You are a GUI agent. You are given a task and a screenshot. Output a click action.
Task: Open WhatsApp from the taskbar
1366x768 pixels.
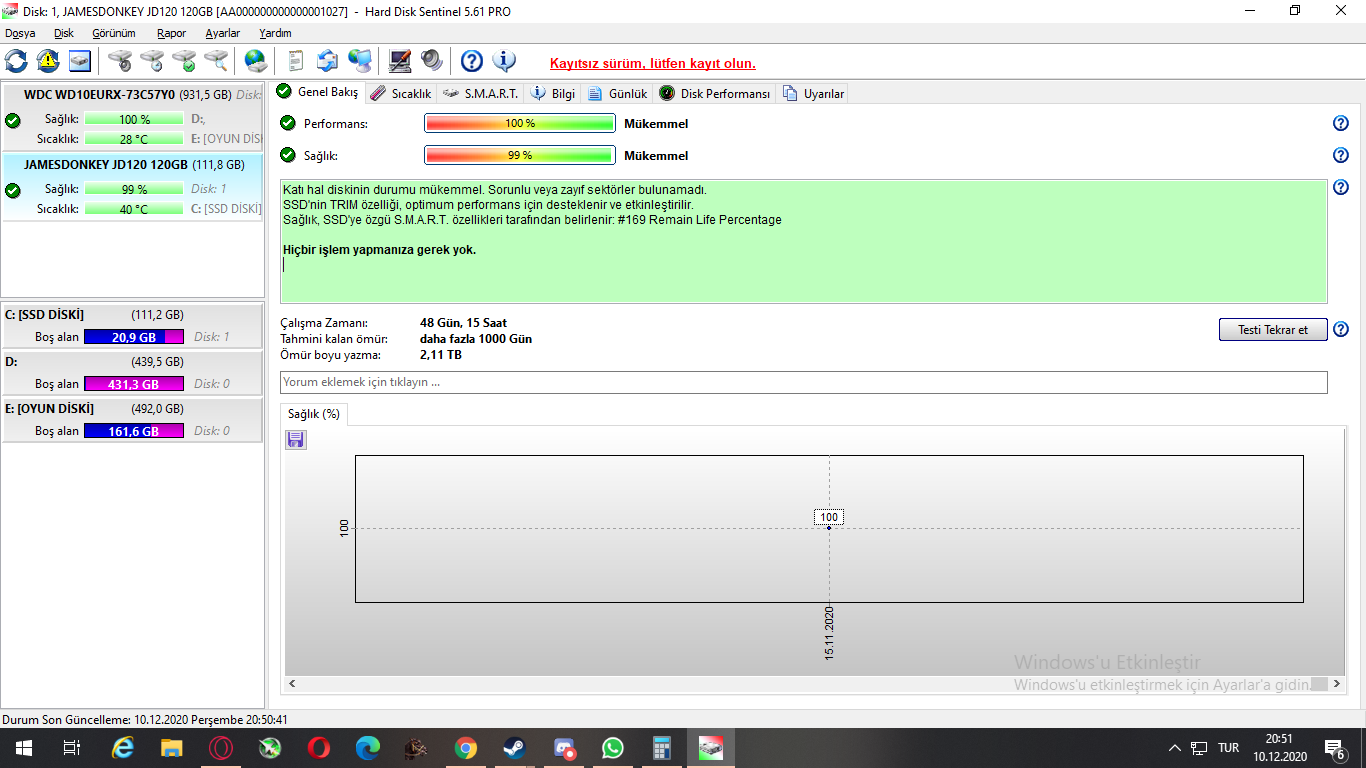(x=612, y=748)
